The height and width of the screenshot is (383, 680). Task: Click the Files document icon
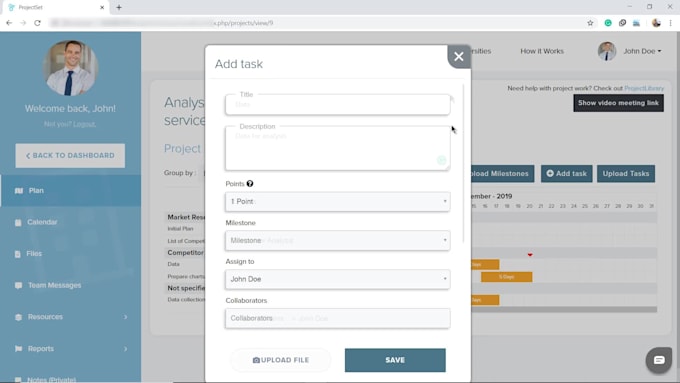(x=17, y=254)
